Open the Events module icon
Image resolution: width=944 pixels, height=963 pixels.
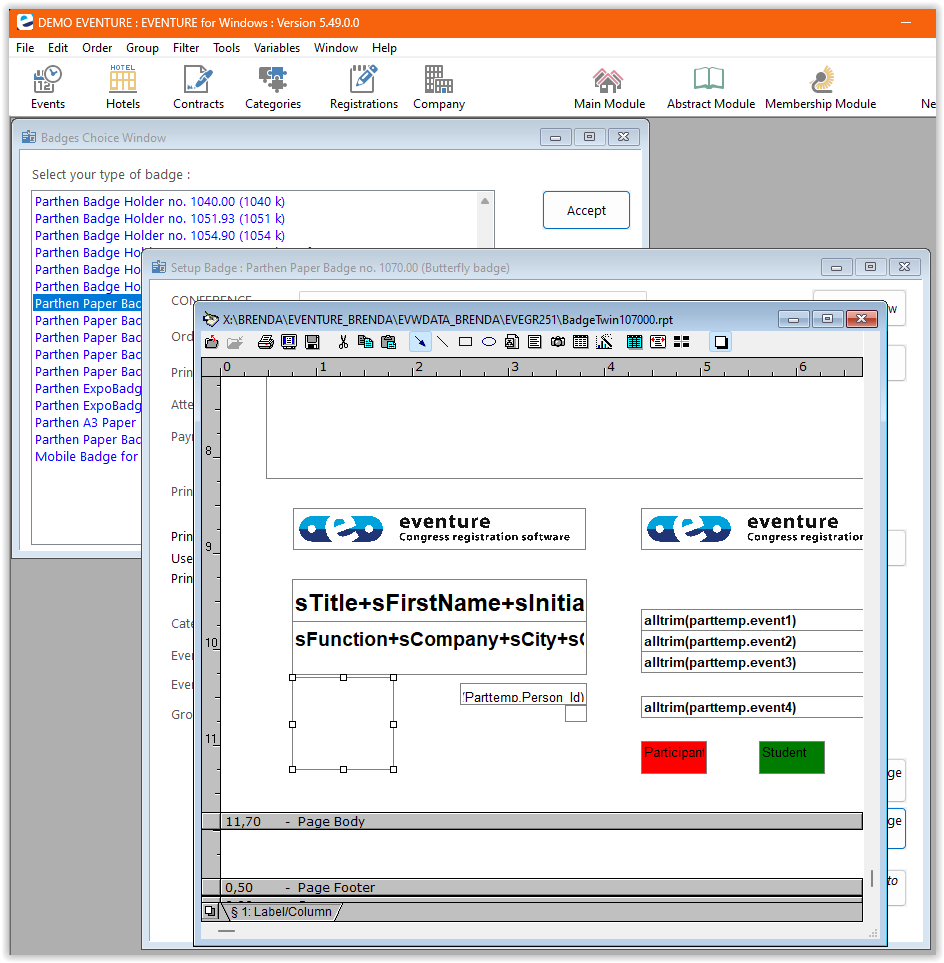[48, 87]
